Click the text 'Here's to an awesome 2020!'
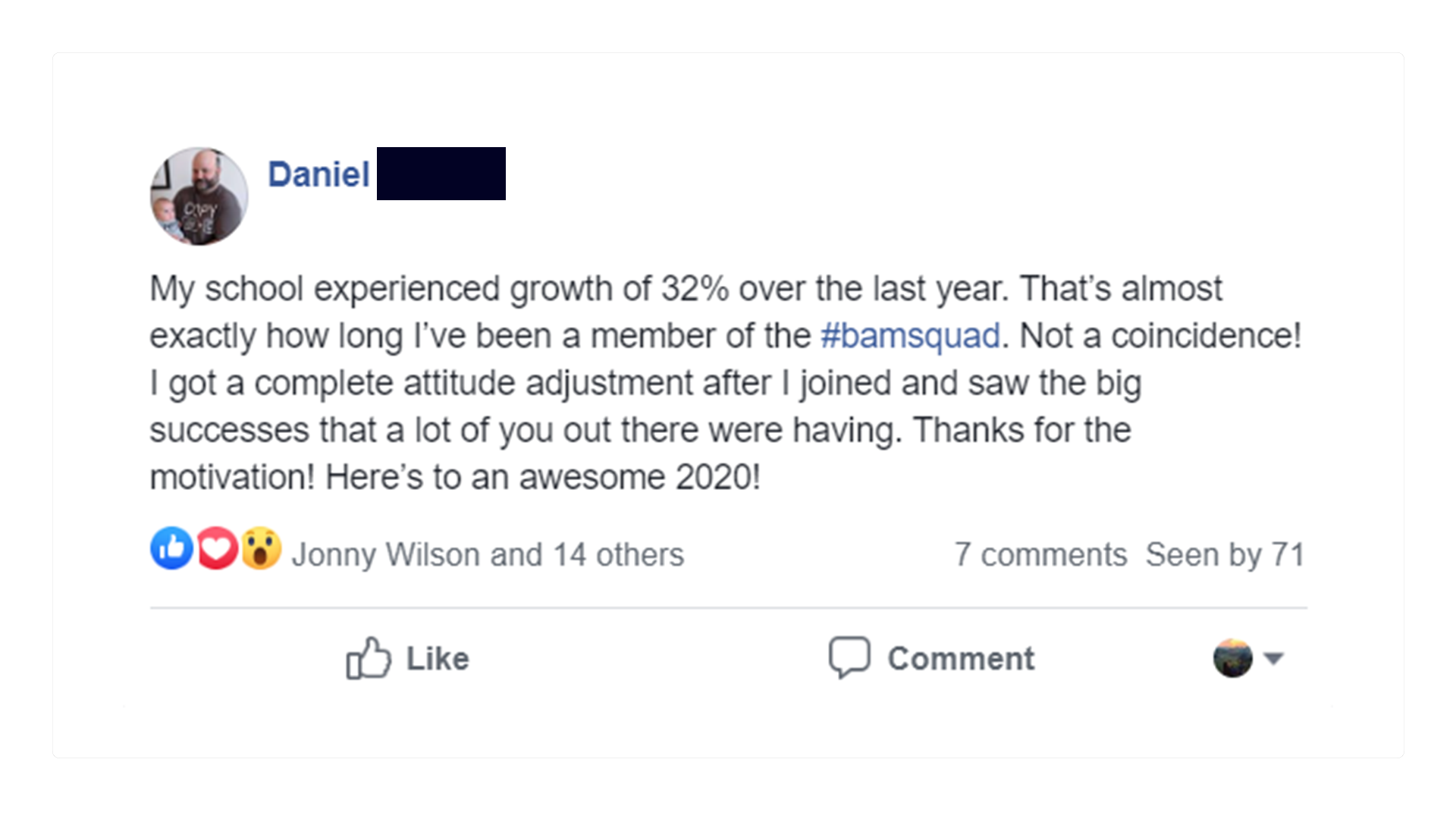The image size is (1456, 819). pyautogui.click(x=542, y=478)
